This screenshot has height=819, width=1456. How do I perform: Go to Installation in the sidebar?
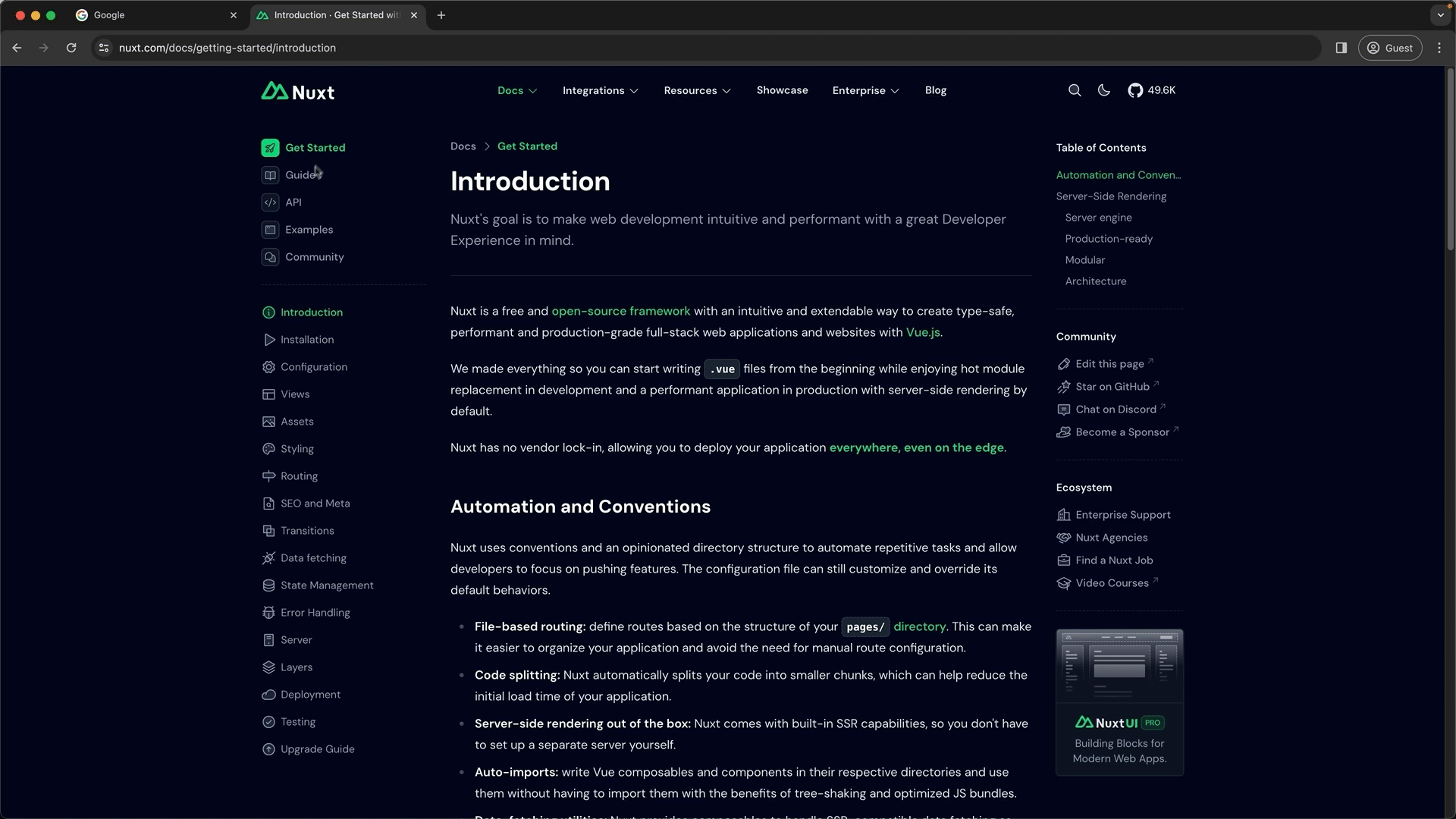pyautogui.click(x=307, y=340)
